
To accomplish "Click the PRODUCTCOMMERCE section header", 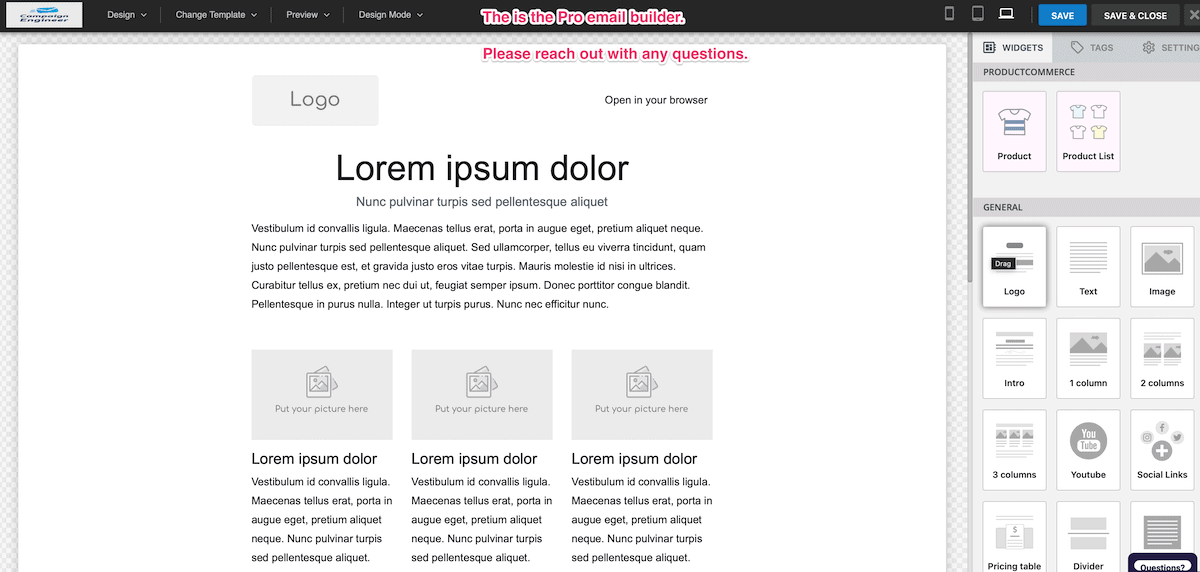I will pyautogui.click(x=1029, y=72).
